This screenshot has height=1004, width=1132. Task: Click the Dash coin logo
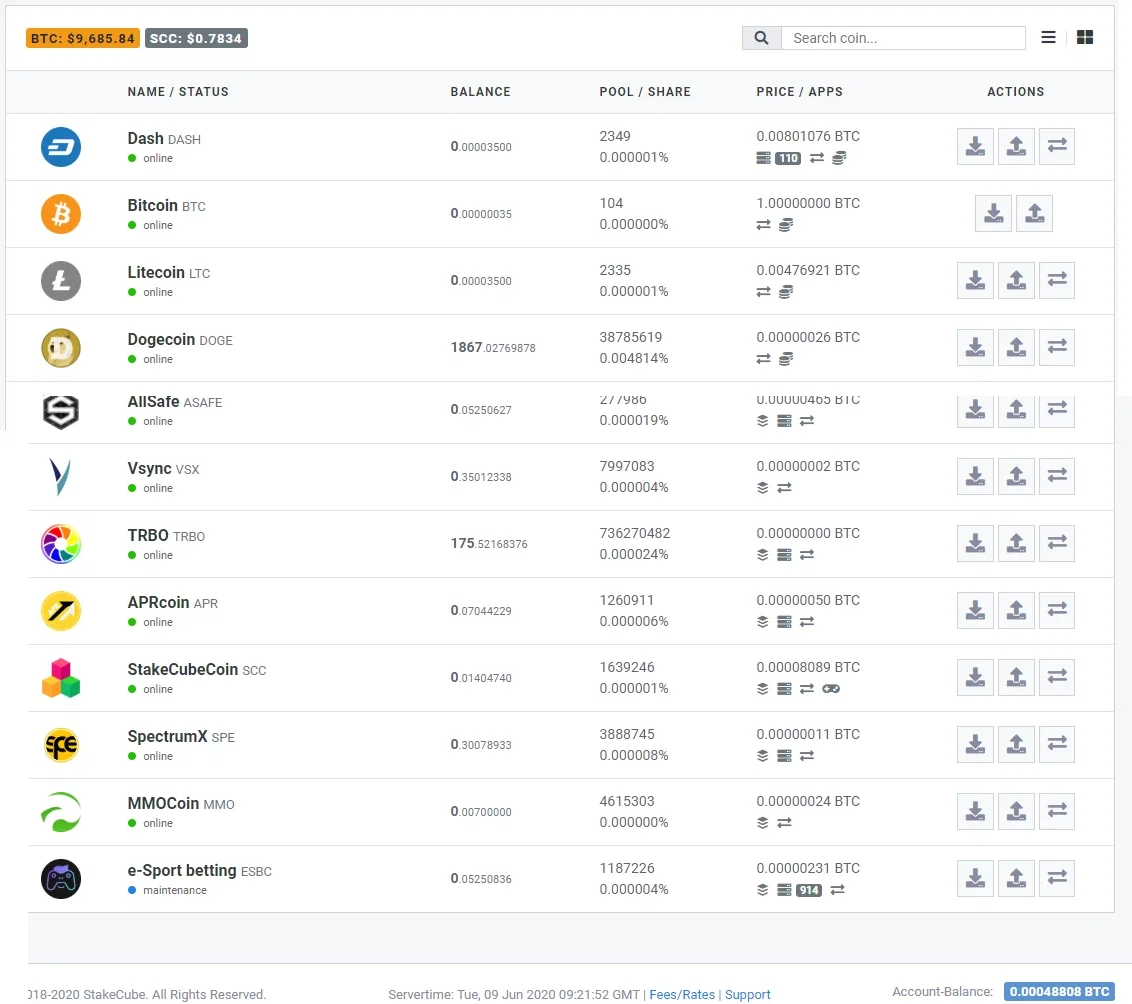coord(61,147)
